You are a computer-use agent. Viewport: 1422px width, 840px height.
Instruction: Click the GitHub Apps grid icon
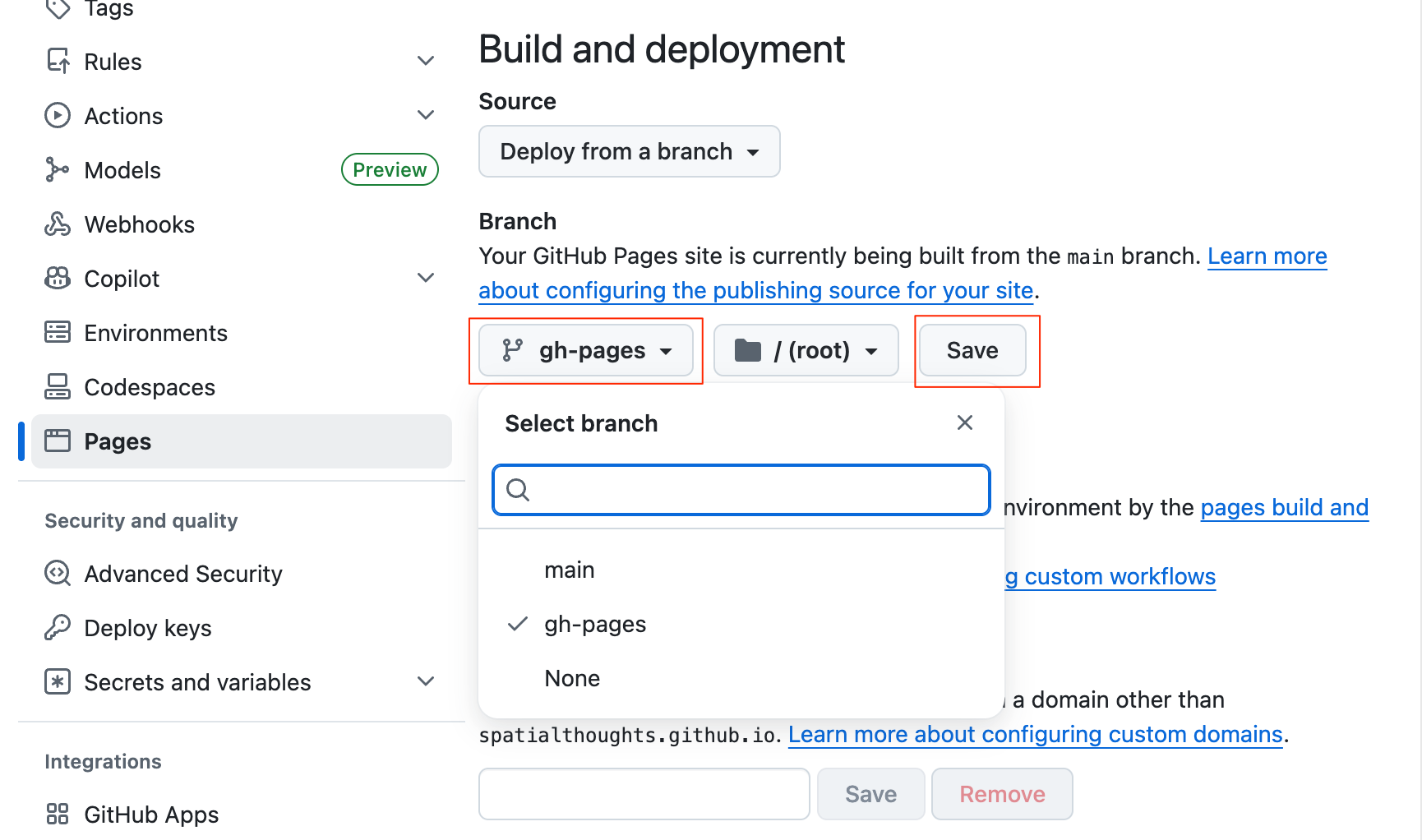57,815
